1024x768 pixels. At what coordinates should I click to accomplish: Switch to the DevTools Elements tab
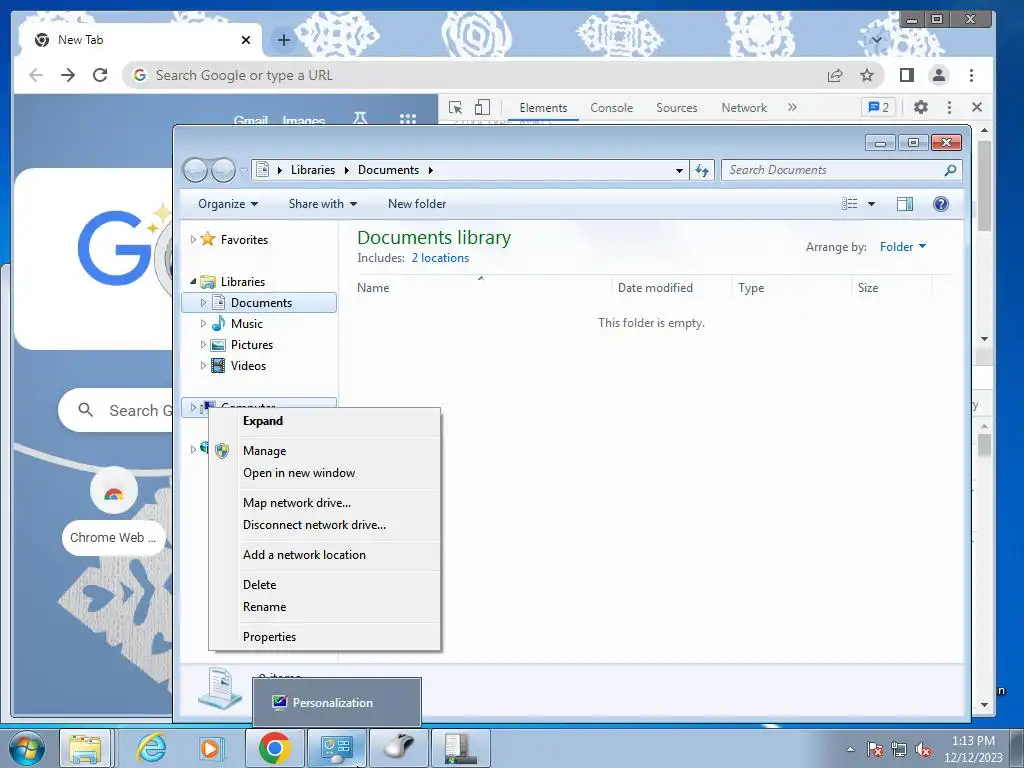point(543,108)
